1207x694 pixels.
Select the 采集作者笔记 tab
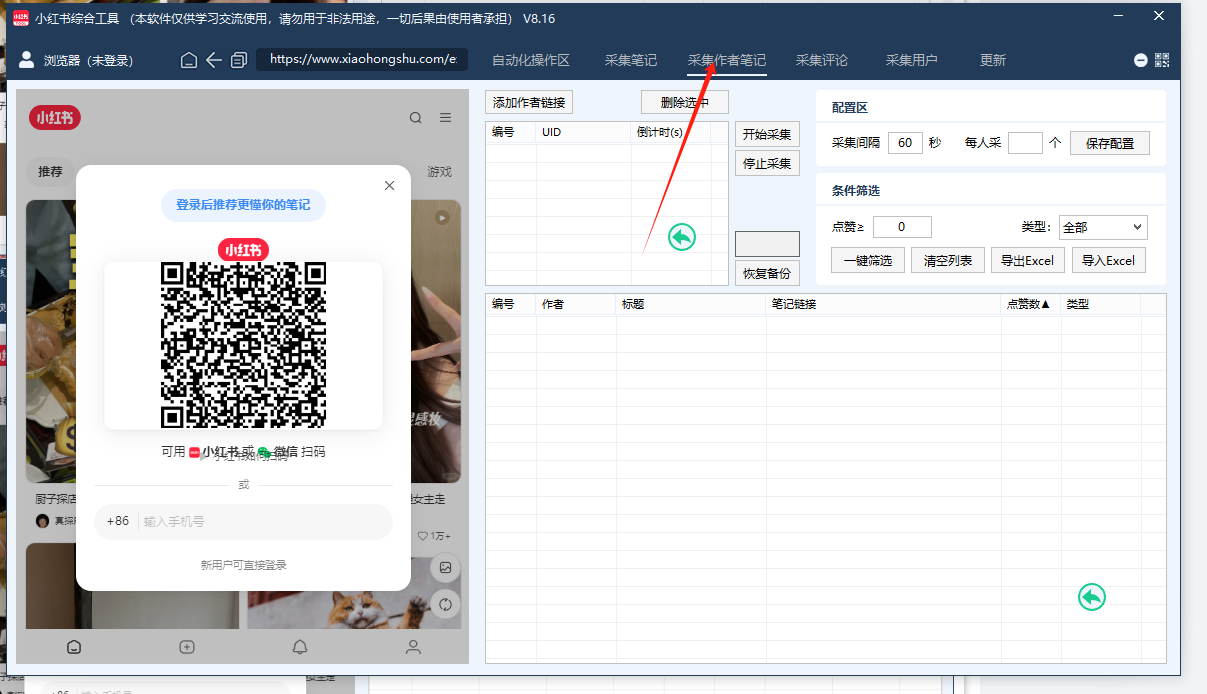coord(727,60)
